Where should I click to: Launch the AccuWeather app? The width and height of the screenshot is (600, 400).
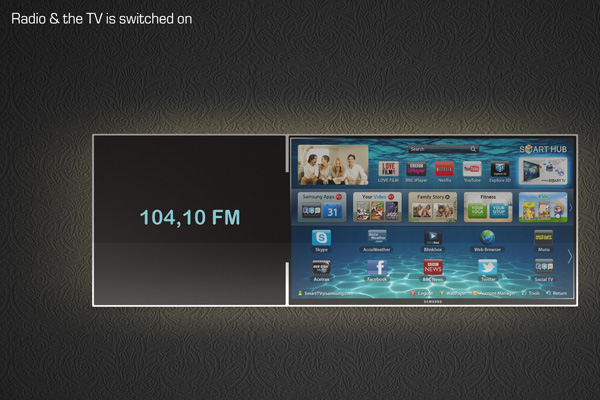[x=377, y=238]
